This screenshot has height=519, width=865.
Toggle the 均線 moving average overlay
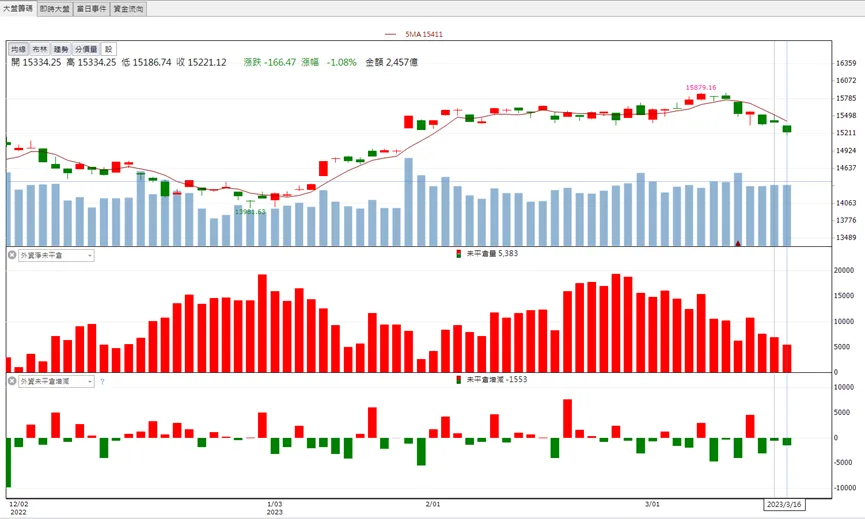[18, 49]
